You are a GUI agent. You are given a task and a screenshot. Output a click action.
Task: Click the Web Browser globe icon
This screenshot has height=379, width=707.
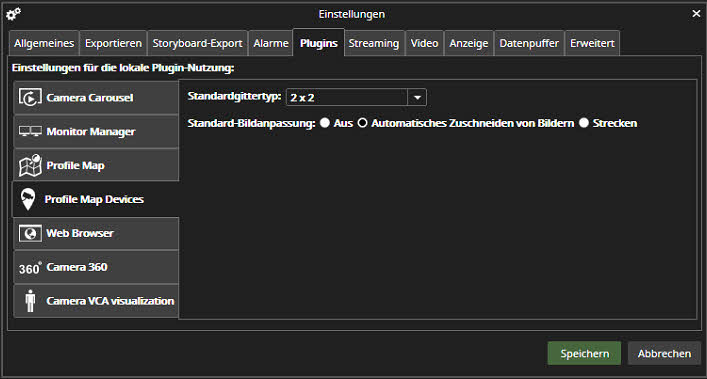pos(30,233)
